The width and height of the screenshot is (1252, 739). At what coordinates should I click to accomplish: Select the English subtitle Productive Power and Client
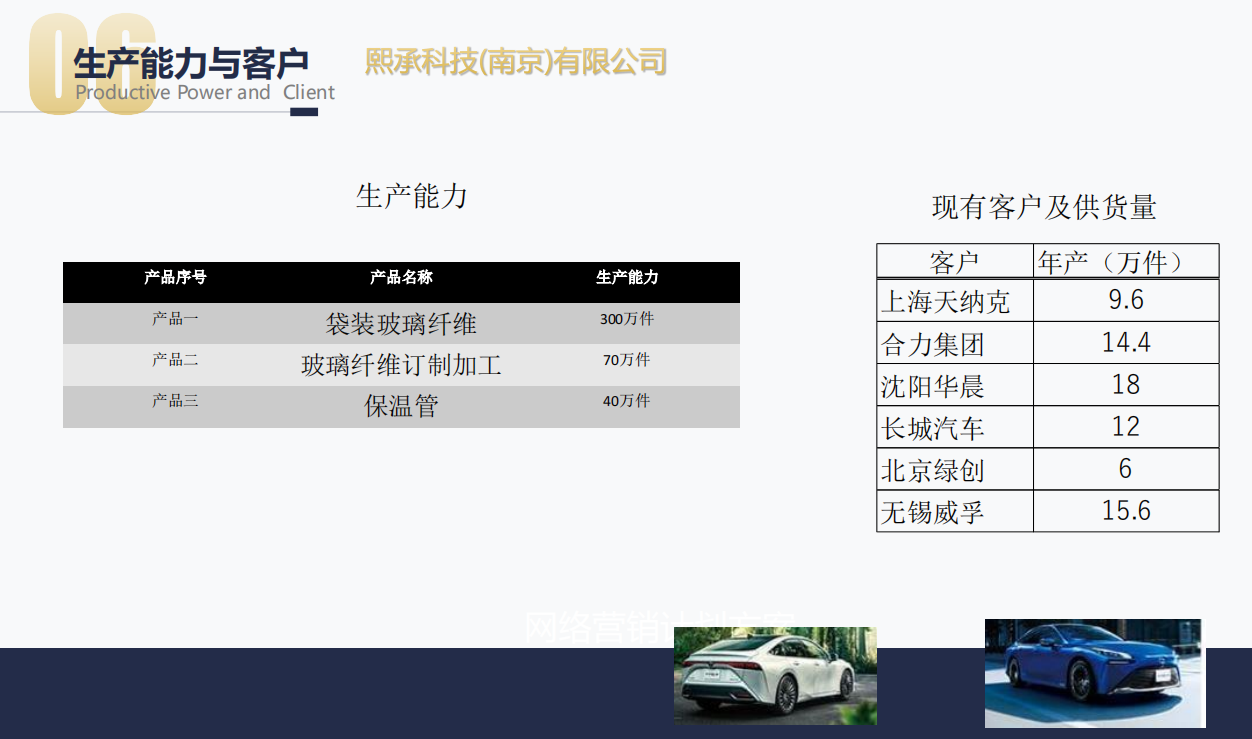[x=205, y=93]
